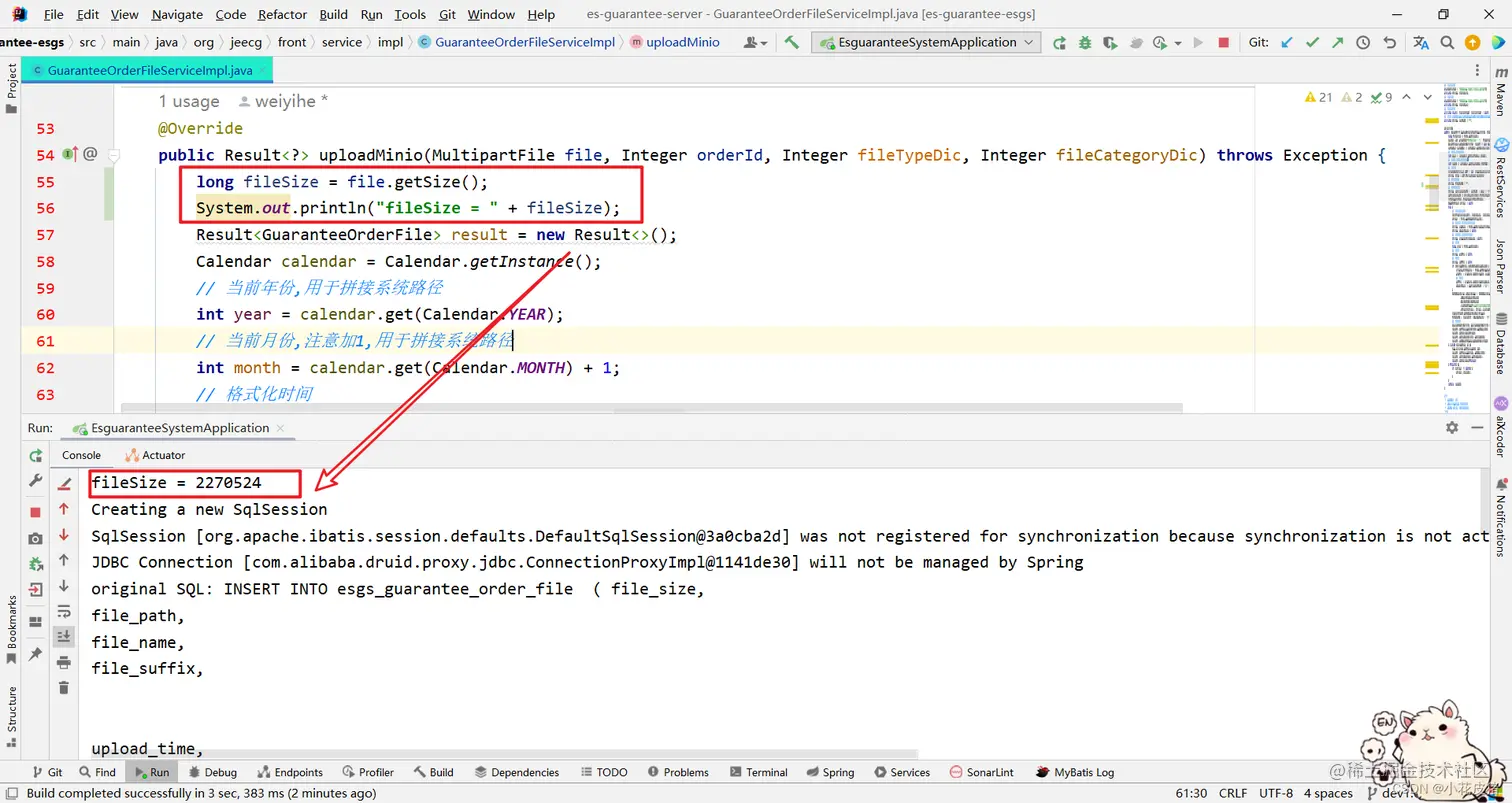Show Git history with the clock icon
Image resolution: width=1512 pixels, height=803 pixels.
click(x=1363, y=42)
